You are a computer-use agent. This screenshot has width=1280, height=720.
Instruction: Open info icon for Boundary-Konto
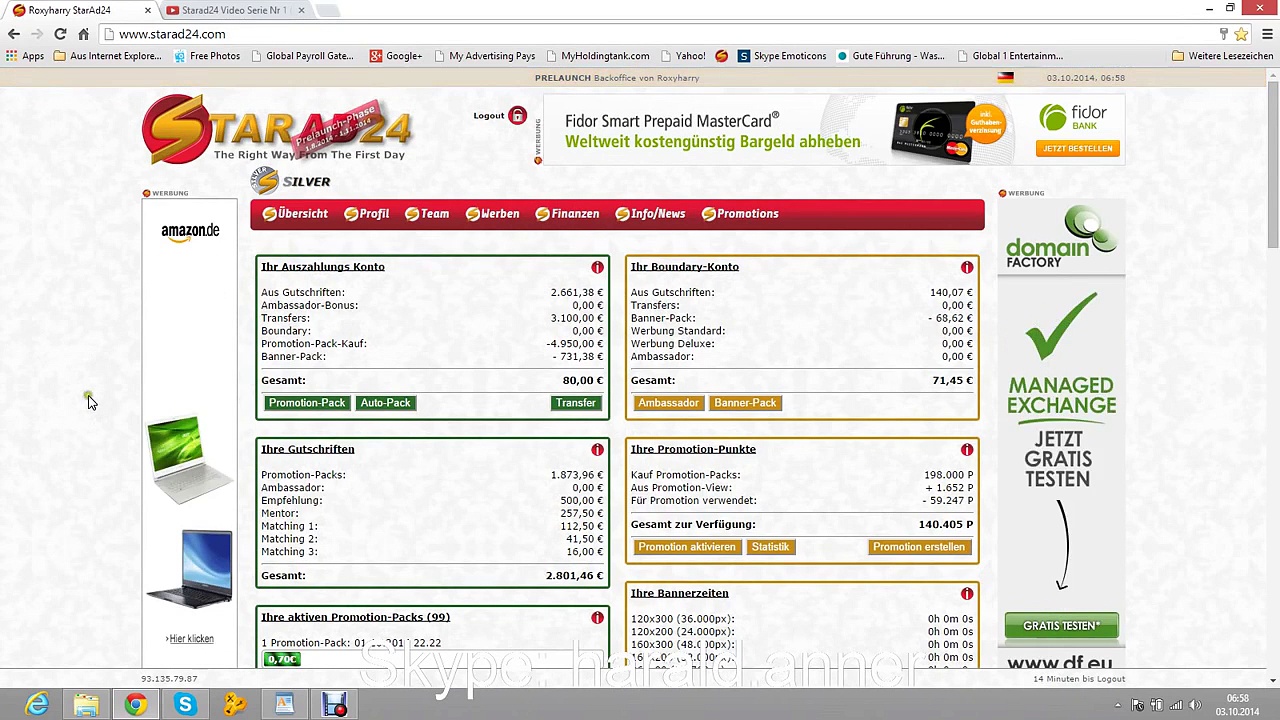tap(967, 268)
